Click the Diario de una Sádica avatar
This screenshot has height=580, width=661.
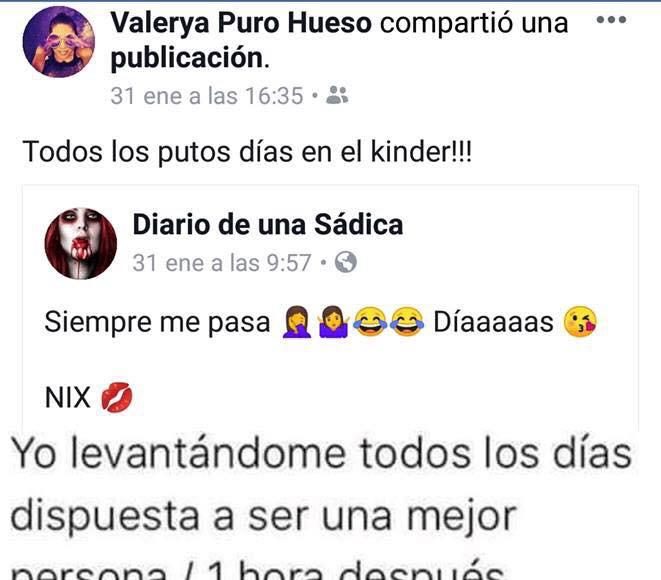(x=81, y=243)
